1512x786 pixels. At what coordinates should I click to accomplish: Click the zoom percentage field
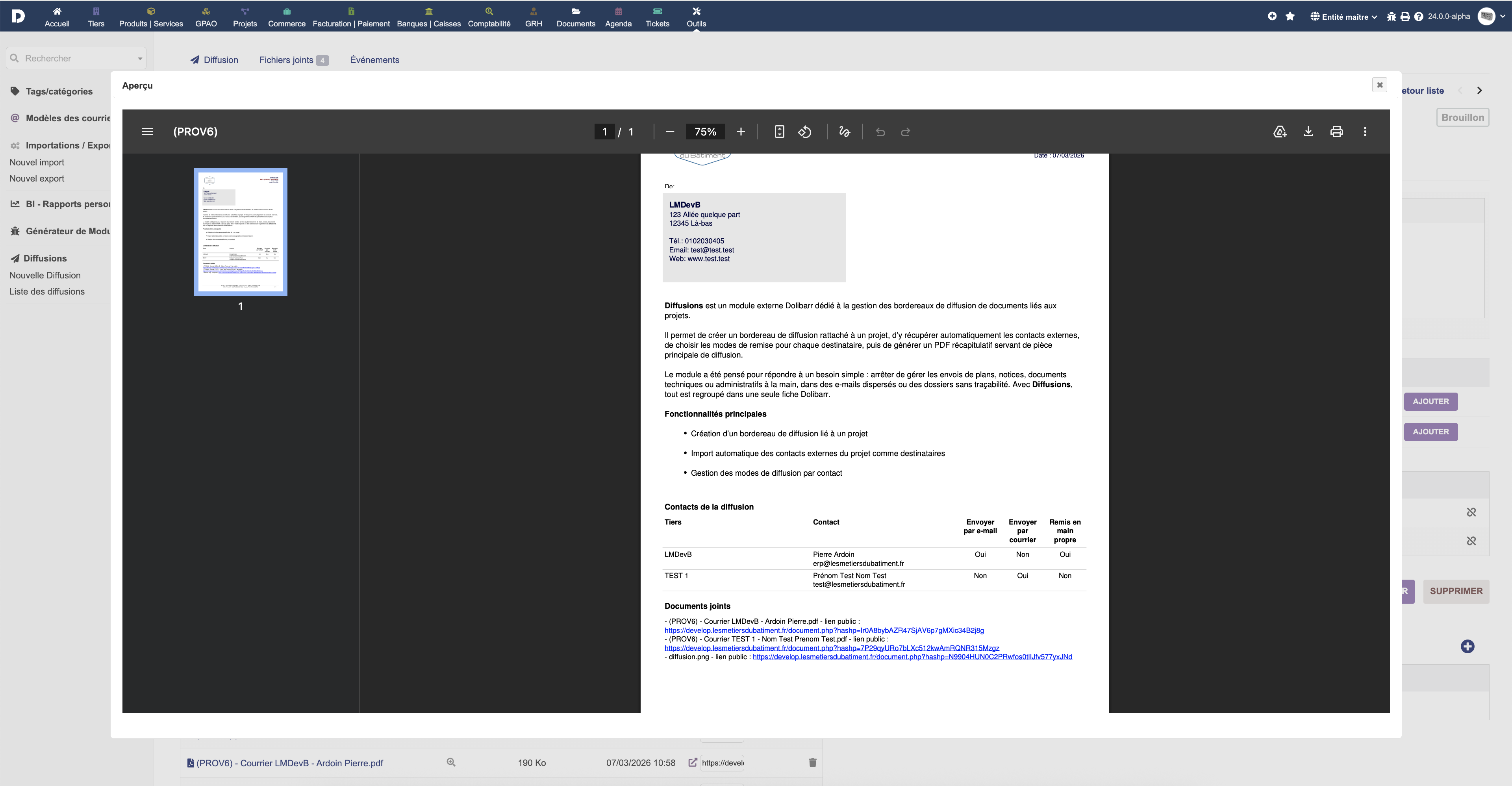click(x=705, y=132)
